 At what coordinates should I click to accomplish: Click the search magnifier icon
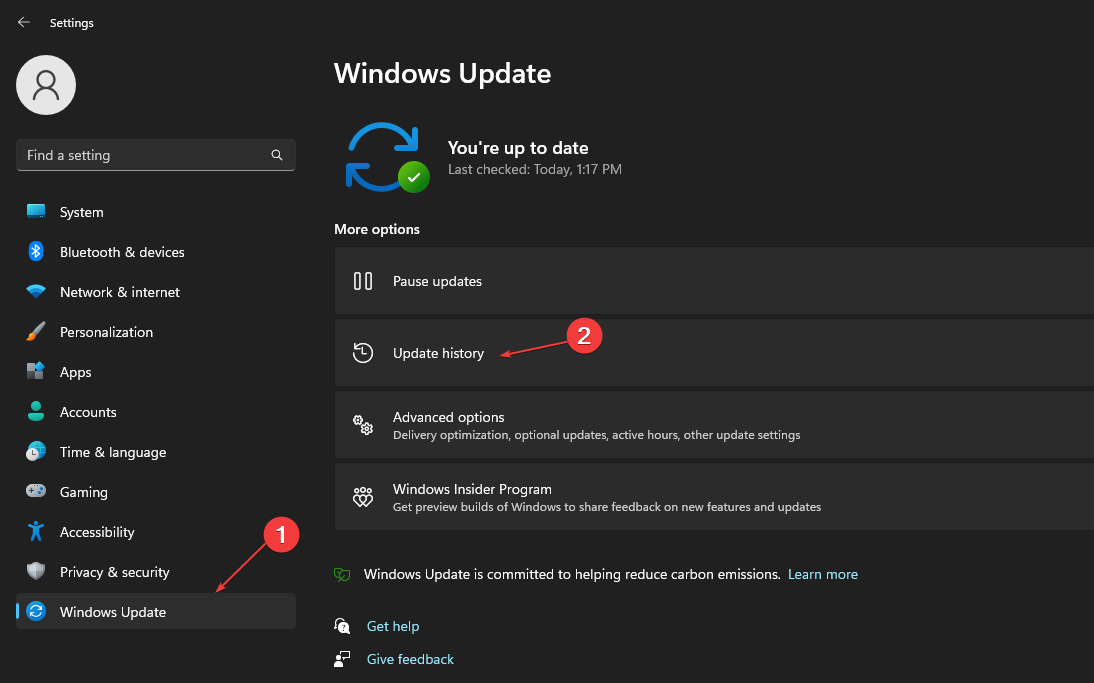[277, 155]
